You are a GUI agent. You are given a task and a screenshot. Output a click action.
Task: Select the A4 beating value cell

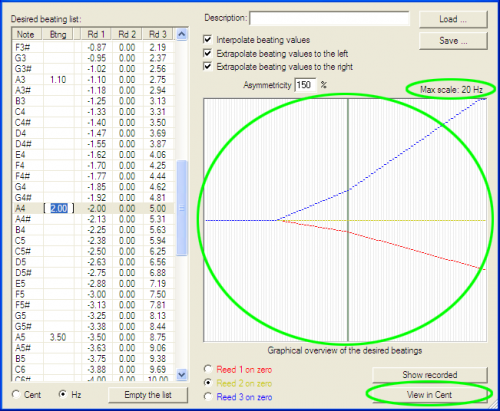pyautogui.click(x=59, y=208)
